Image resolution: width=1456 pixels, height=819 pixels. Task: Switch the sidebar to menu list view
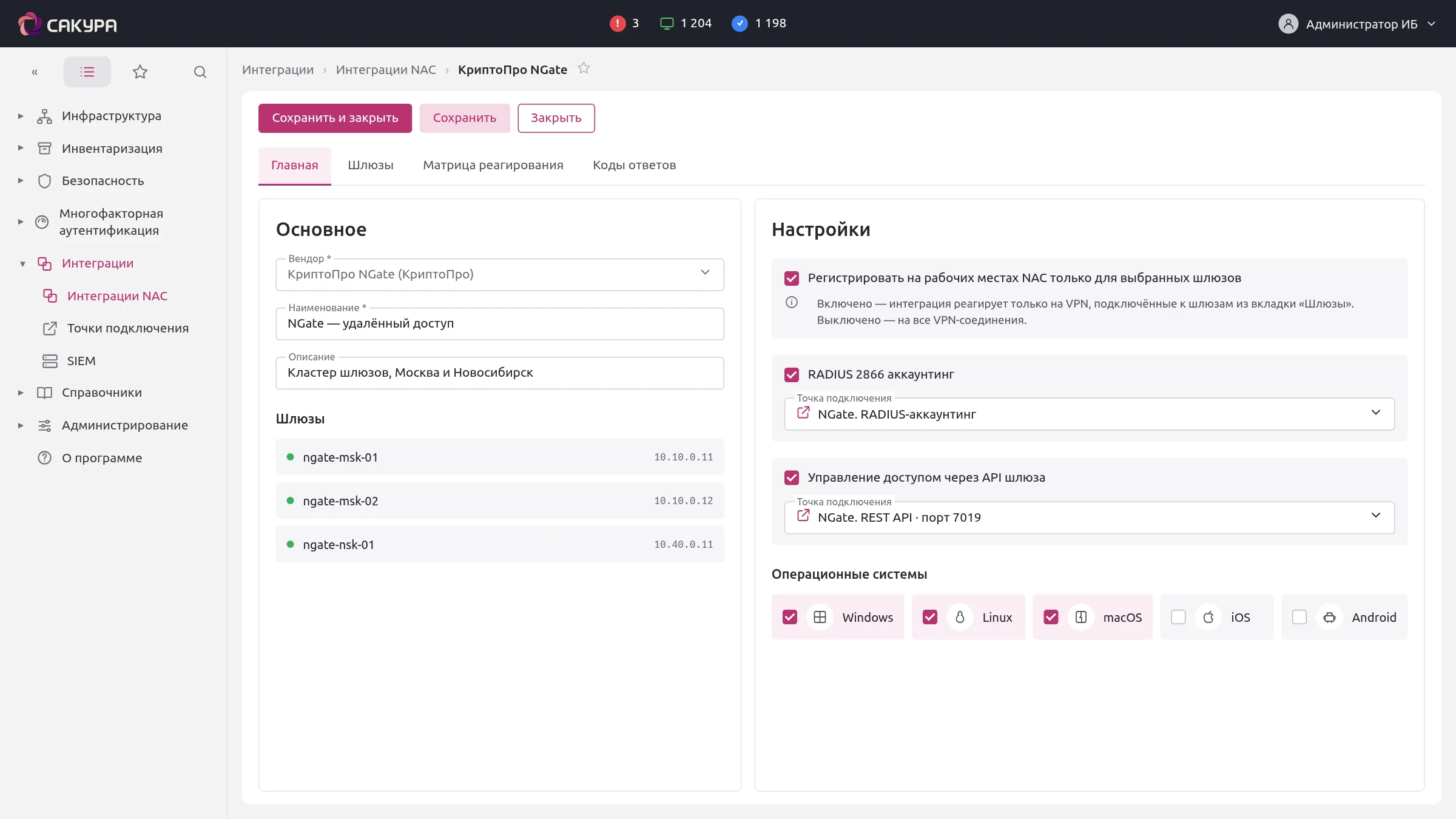coord(87,72)
